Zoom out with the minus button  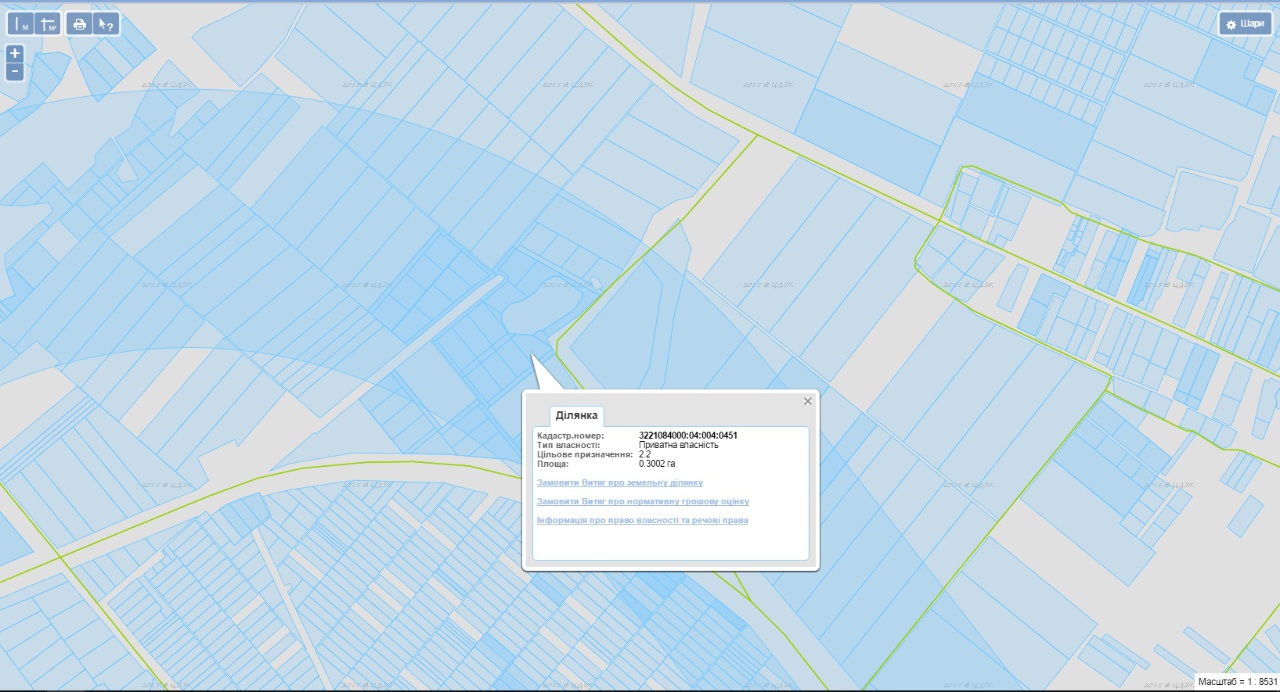tap(15, 71)
